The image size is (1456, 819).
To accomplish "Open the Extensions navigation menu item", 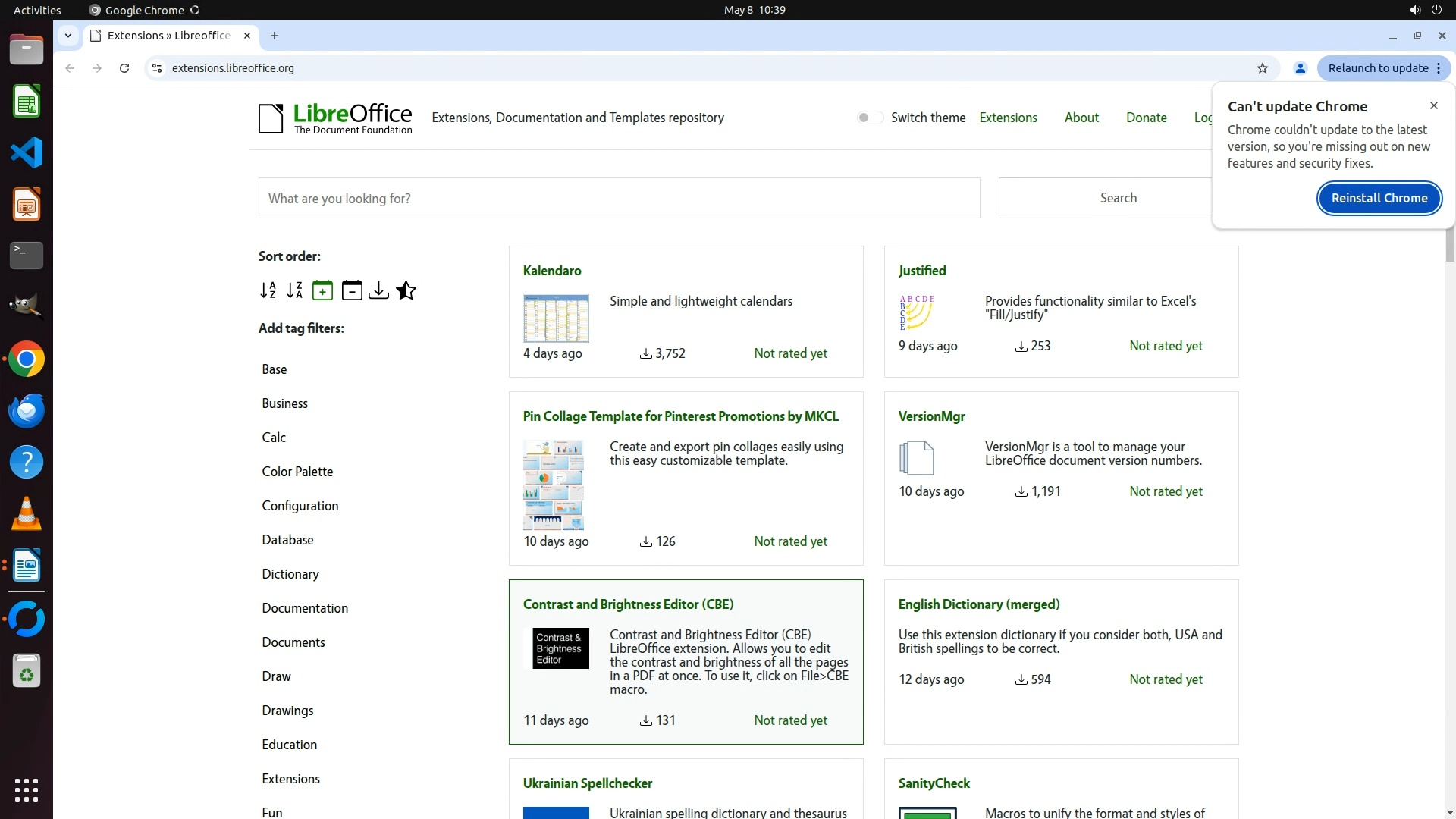I will pyautogui.click(x=1008, y=118).
